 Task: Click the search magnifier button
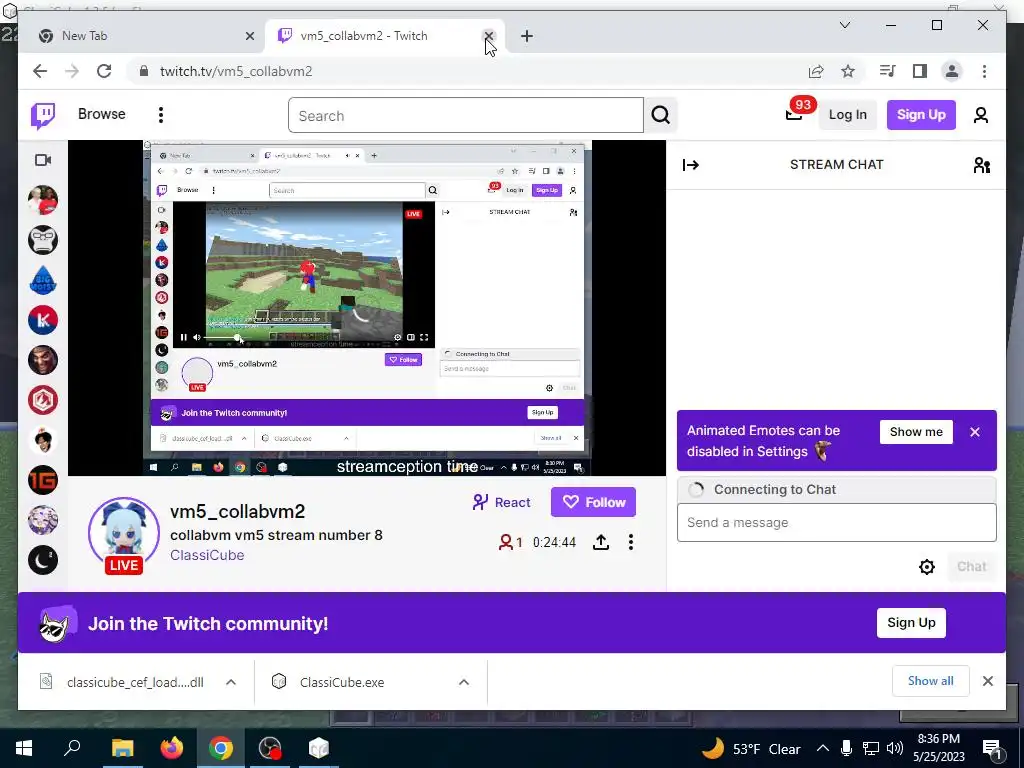coord(660,116)
